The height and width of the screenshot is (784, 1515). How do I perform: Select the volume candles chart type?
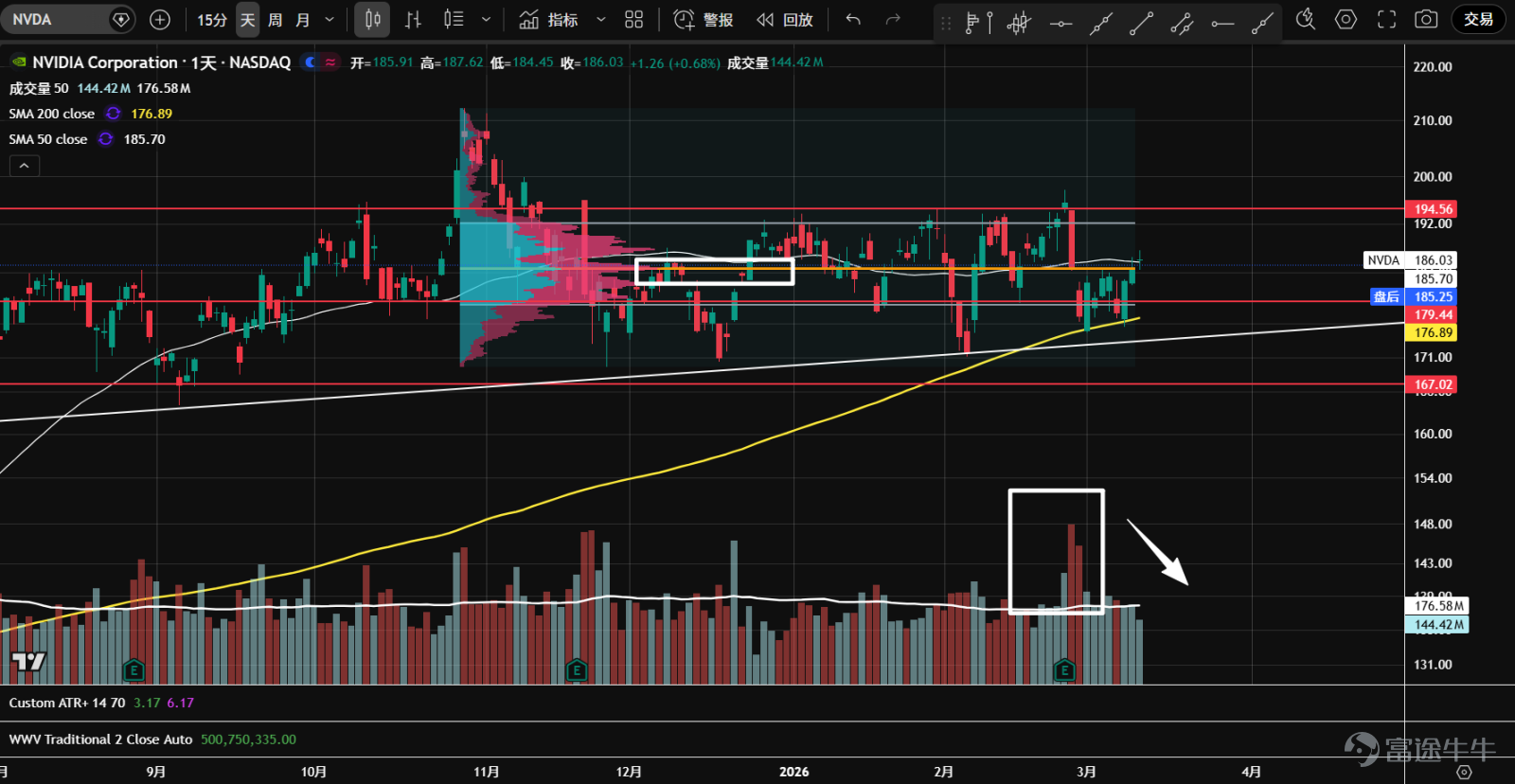[x=454, y=19]
